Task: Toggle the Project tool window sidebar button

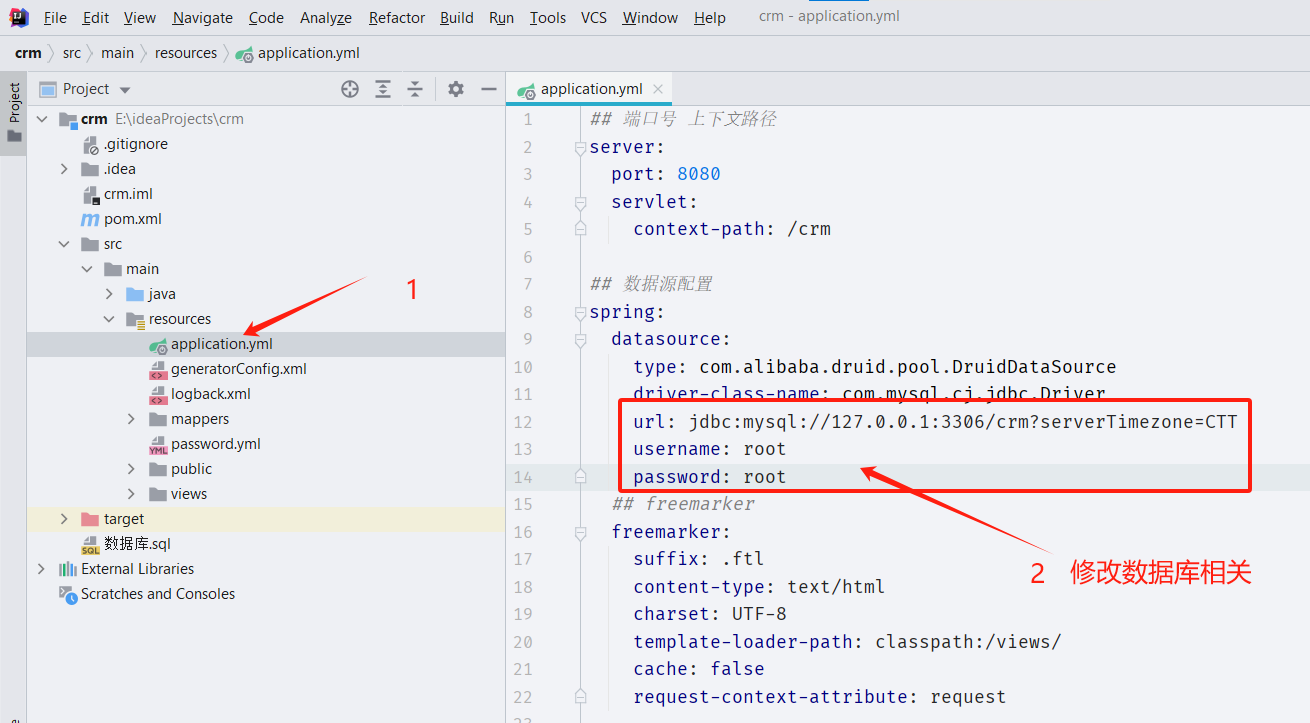Action: (14, 113)
